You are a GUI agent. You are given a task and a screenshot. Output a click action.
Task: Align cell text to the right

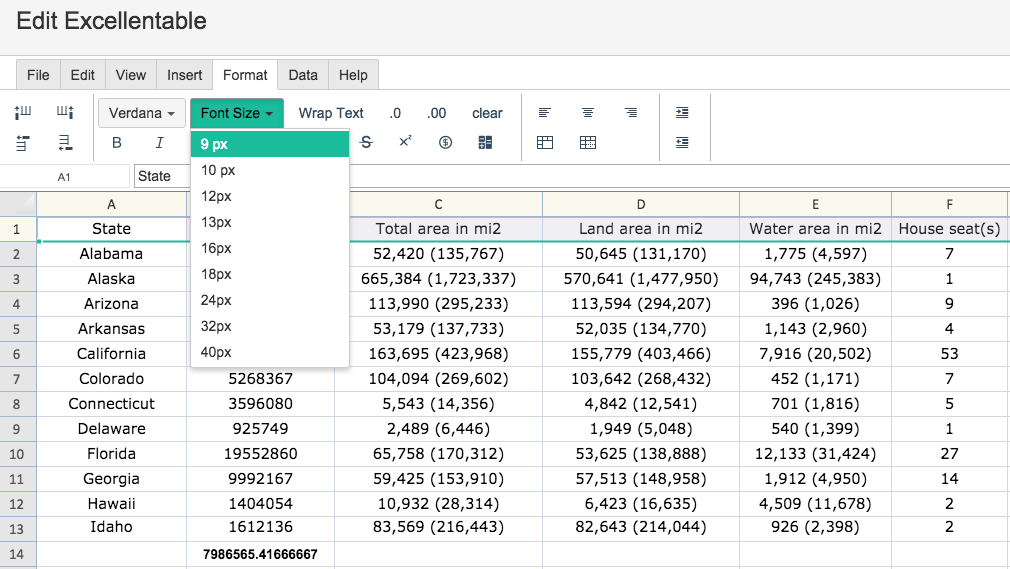coord(631,113)
